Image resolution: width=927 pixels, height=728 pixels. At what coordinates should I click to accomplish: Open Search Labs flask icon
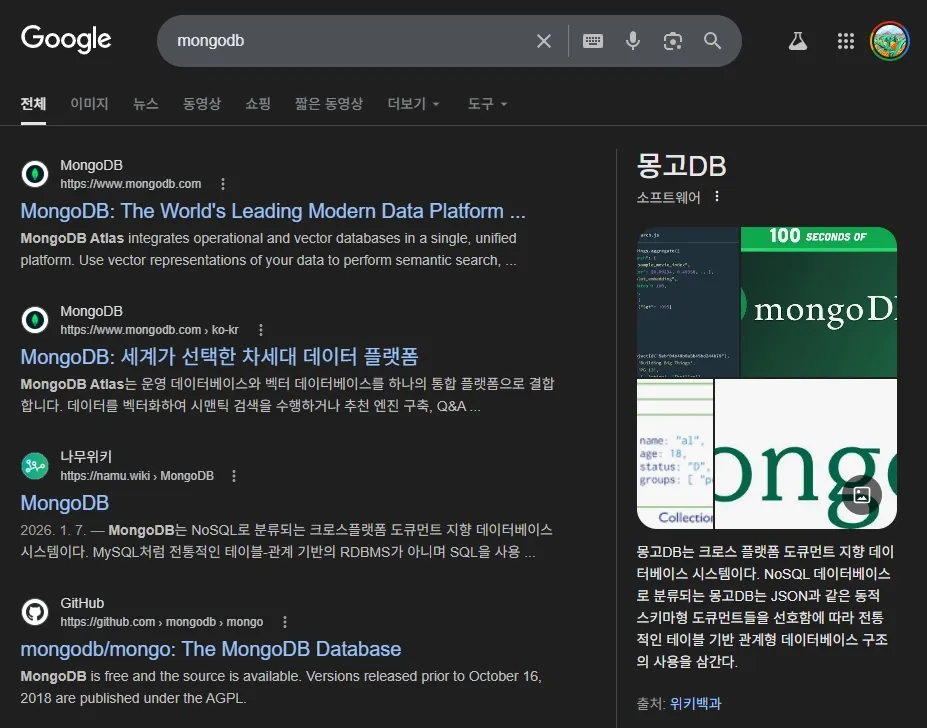click(x=798, y=41)
